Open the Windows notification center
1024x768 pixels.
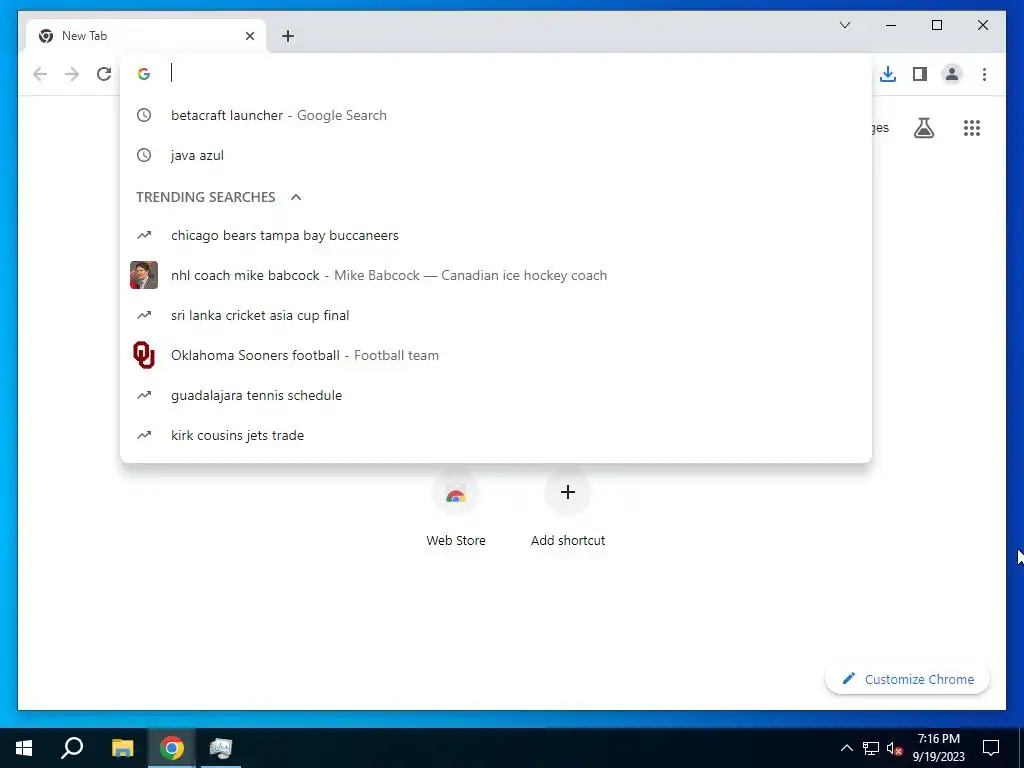pos(991,748)
